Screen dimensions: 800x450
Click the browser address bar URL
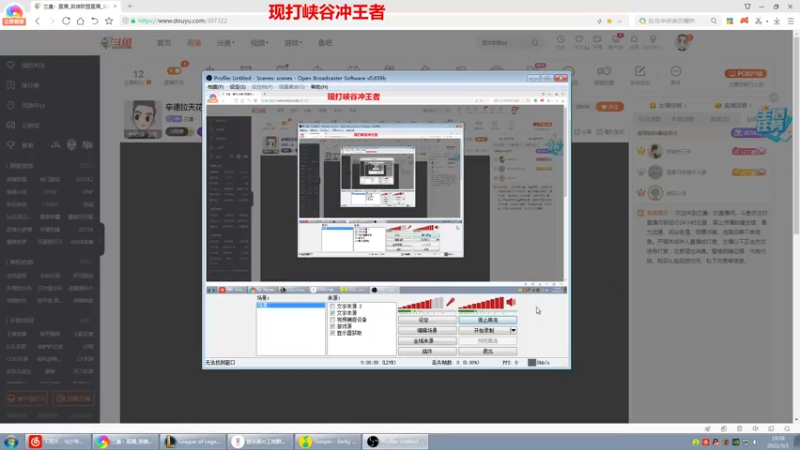pos(182,21)
